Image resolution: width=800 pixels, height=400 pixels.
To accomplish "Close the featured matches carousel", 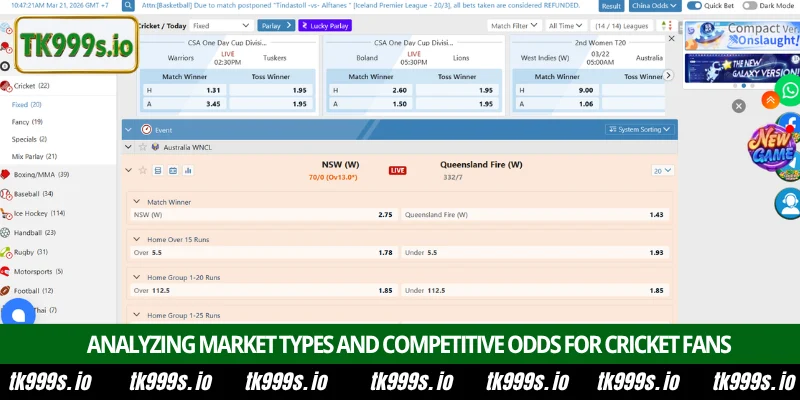I will (x=671, y=38).
